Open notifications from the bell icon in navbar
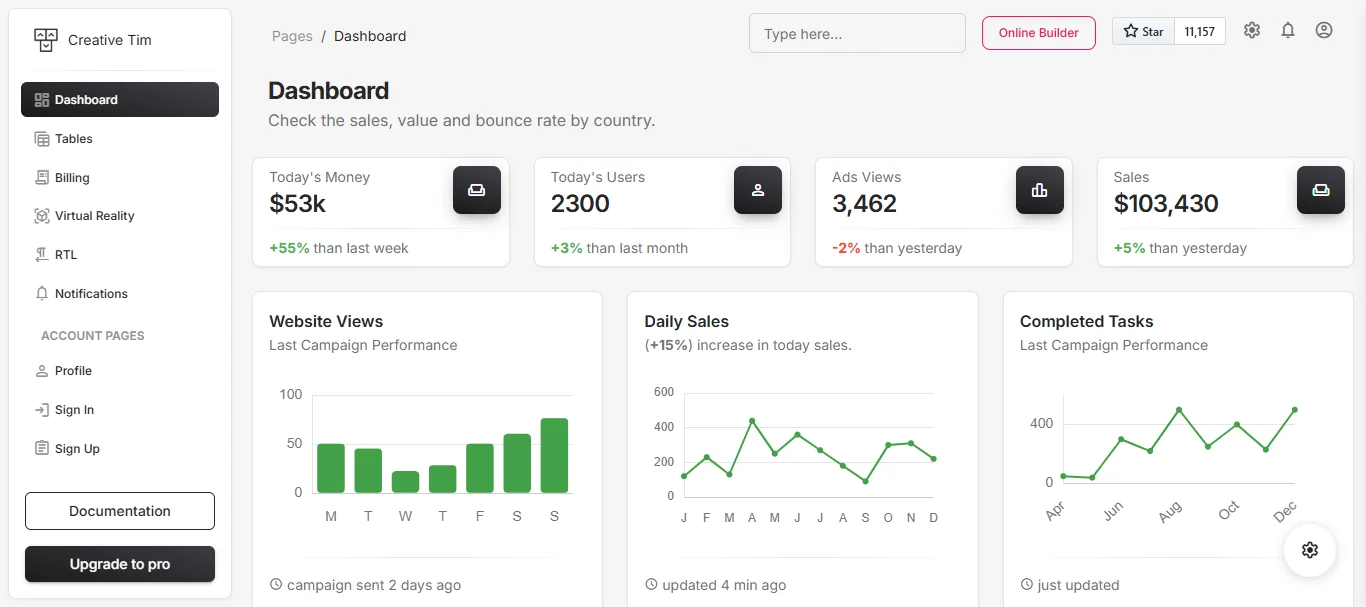1366x607 pixels. [1288, 30]
